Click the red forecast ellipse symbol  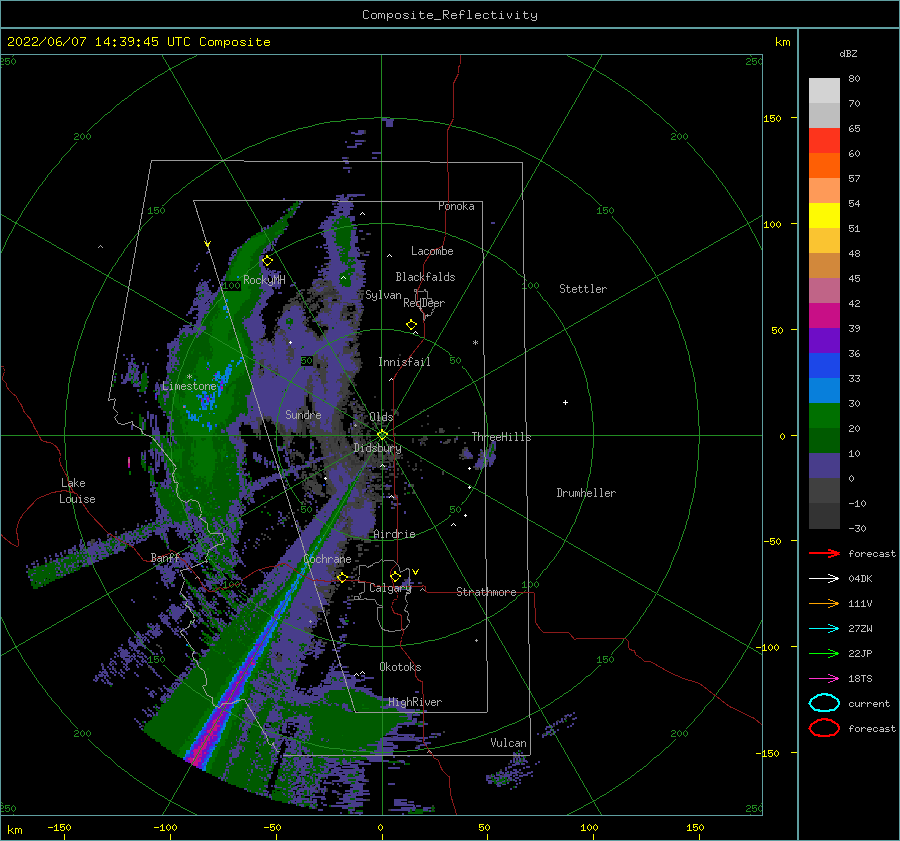click(x=824, y=728)
